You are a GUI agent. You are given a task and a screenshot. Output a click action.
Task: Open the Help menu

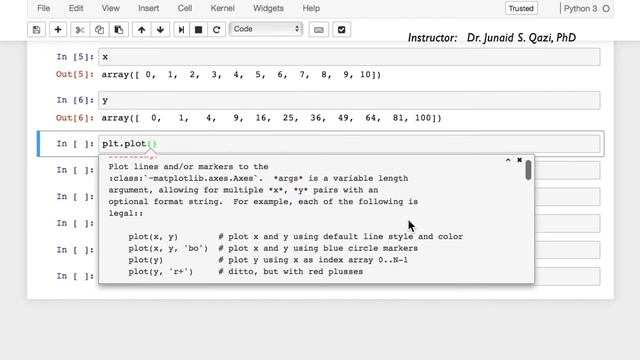(311, 8)
